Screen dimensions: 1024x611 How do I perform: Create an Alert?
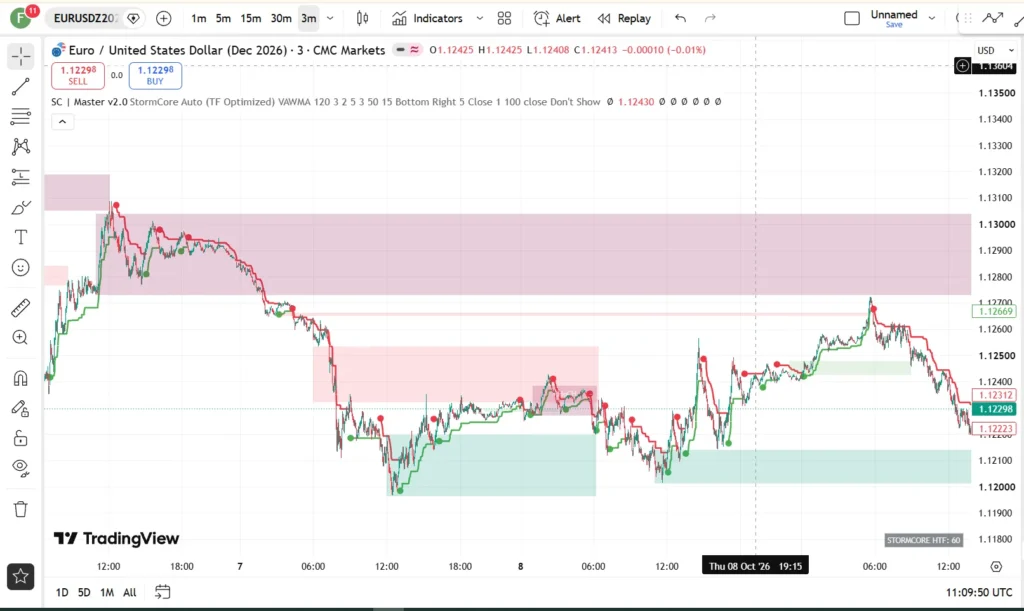click(557, 18)
